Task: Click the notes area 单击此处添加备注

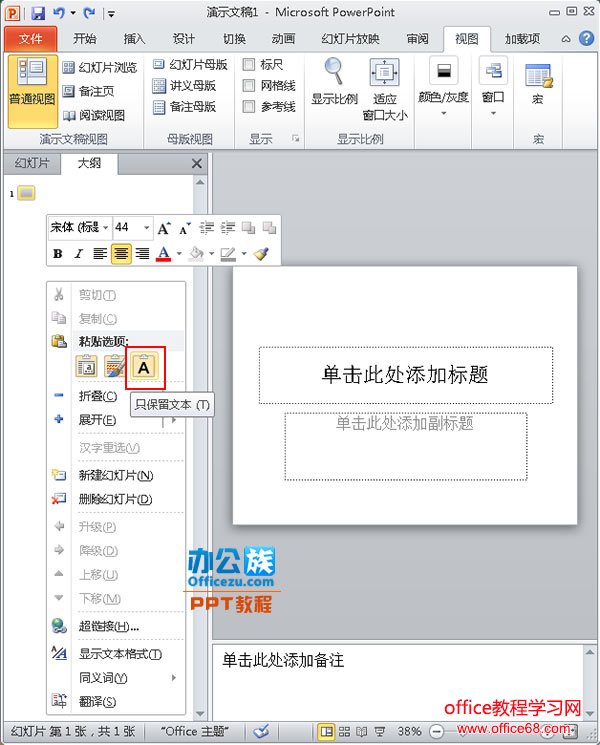Action: 398,682
